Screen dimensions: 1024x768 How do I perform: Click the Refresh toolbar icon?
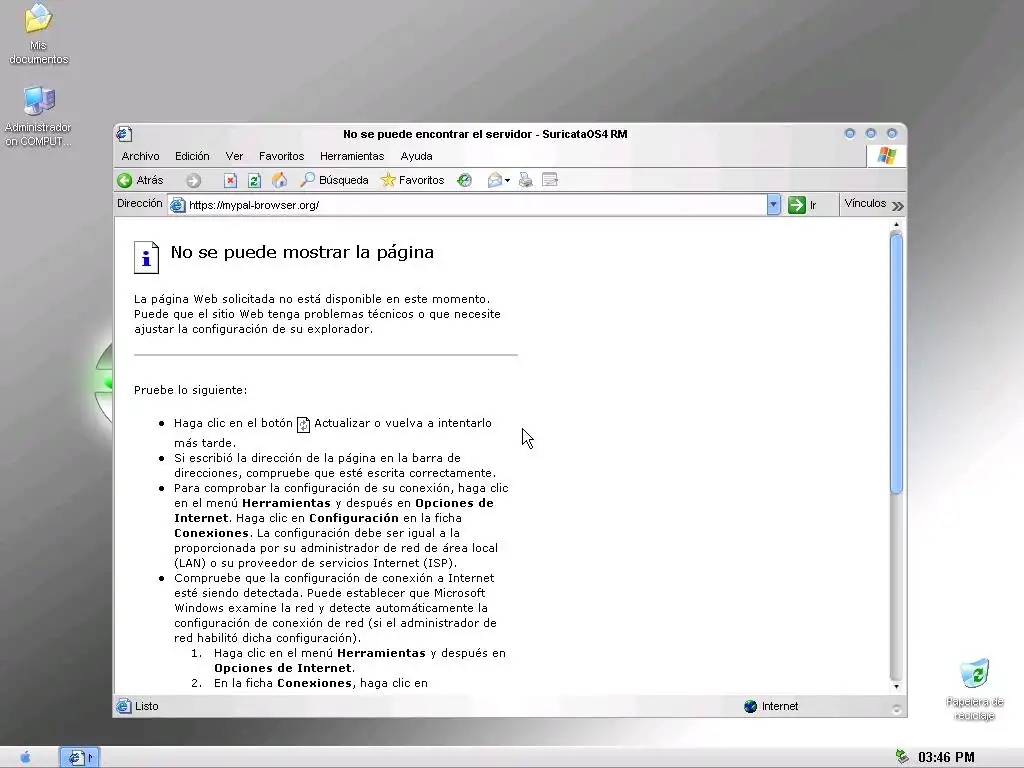point(255,180)
